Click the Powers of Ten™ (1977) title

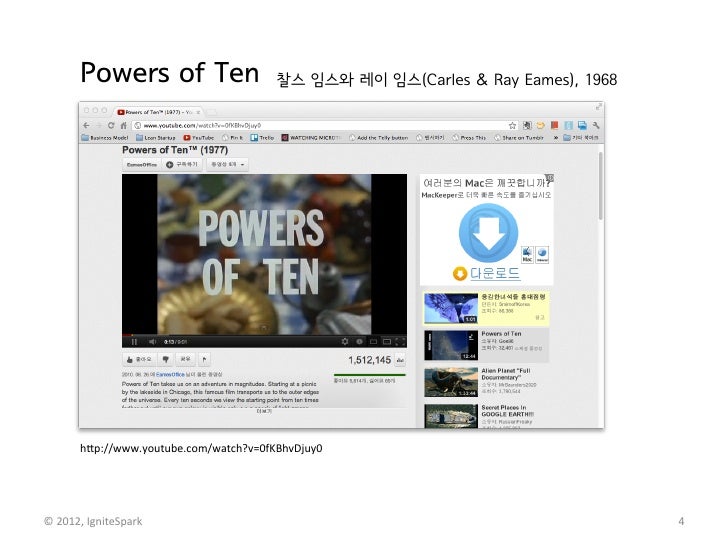point(175,150)
